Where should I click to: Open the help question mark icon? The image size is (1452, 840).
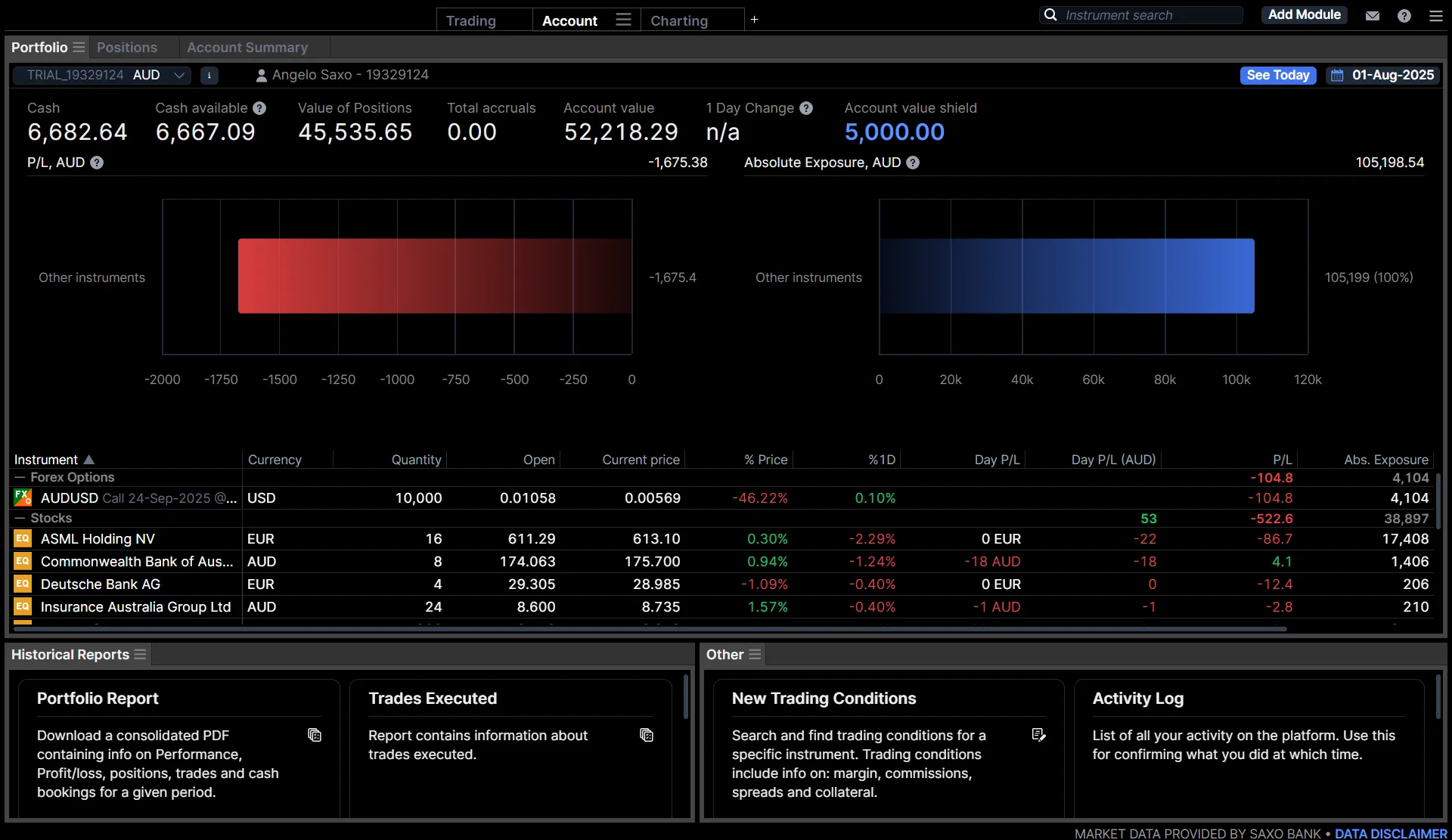click(1404, 15)
